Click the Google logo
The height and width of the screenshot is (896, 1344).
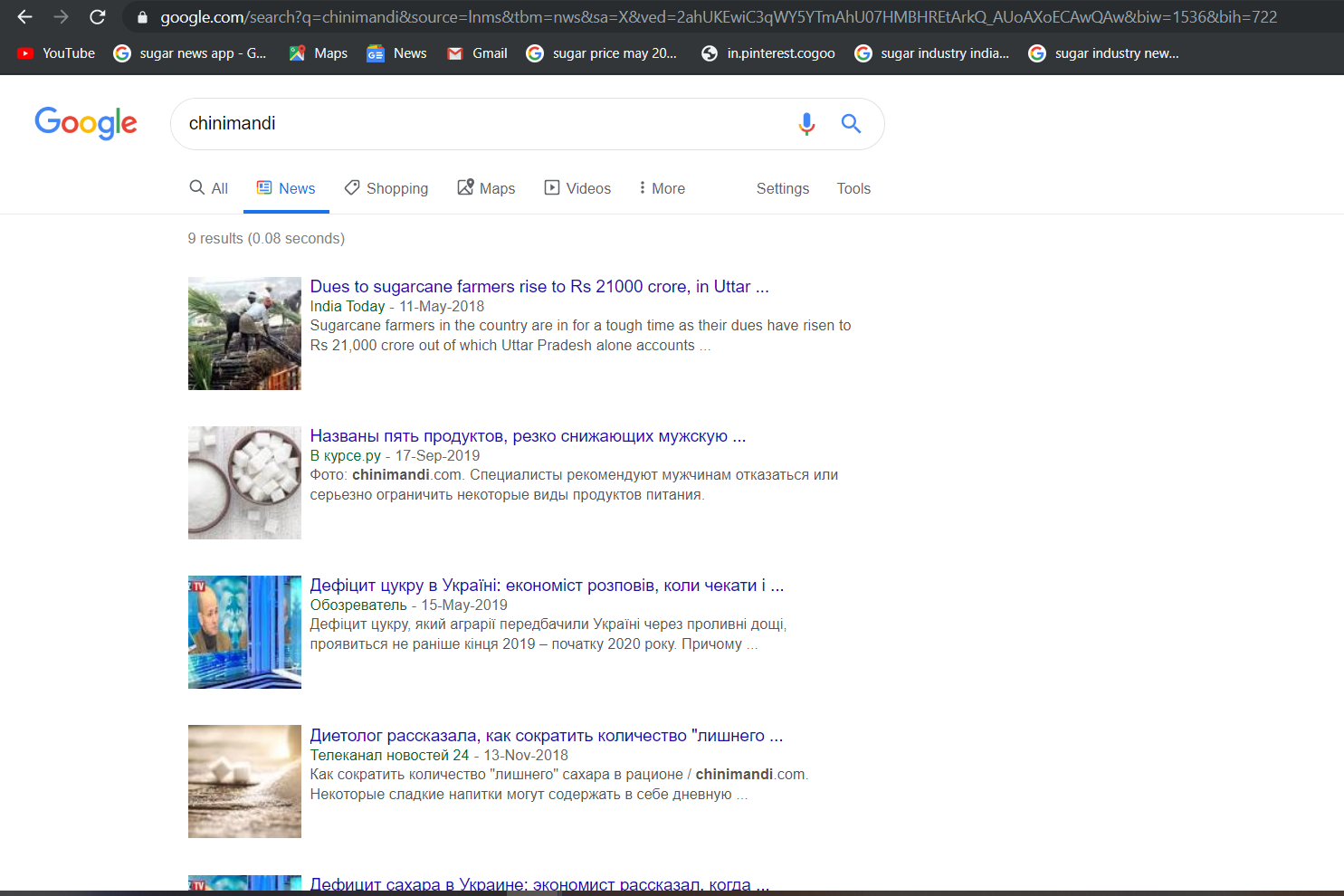click(x=86, y=123)
